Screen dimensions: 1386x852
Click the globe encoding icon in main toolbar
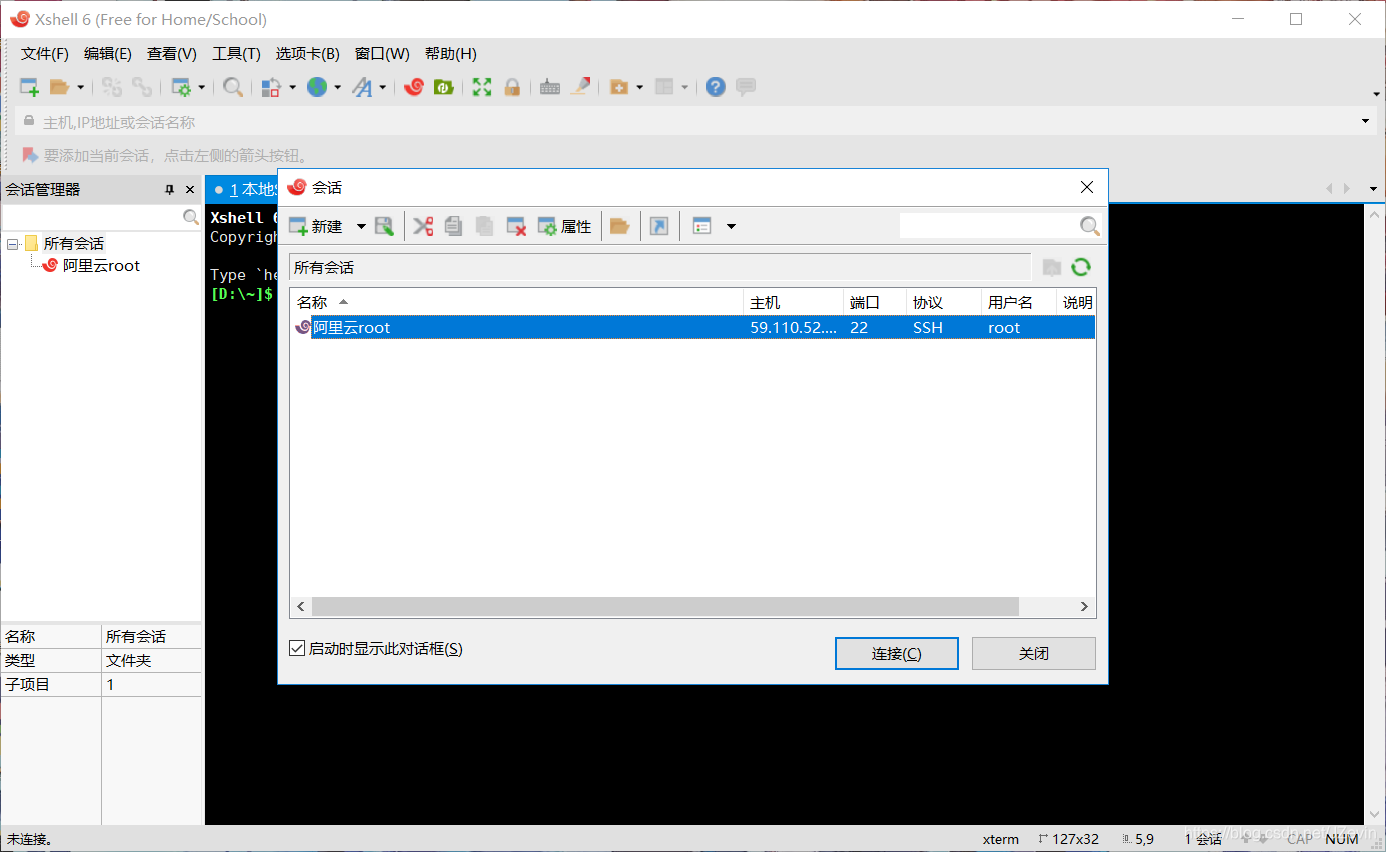click(317, 87)
